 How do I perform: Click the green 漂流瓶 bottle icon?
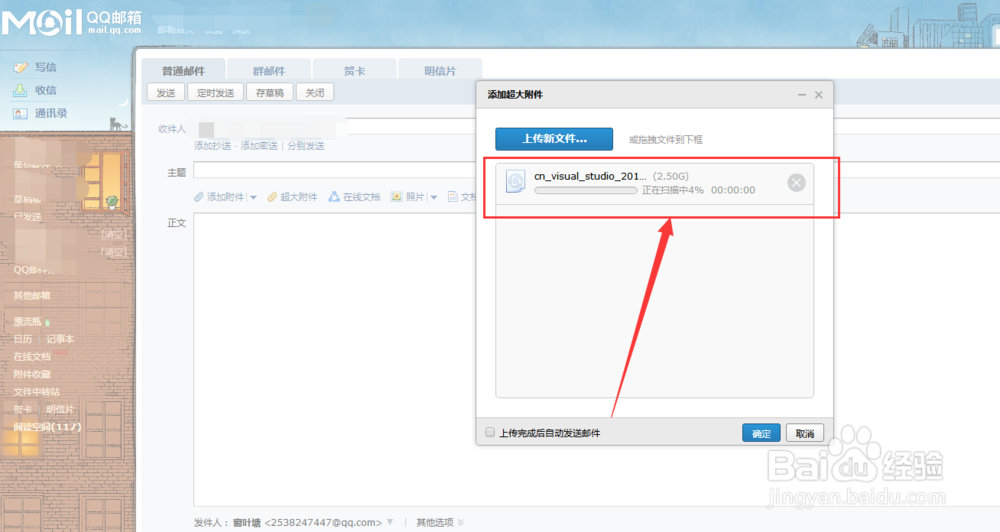[48, 322]
